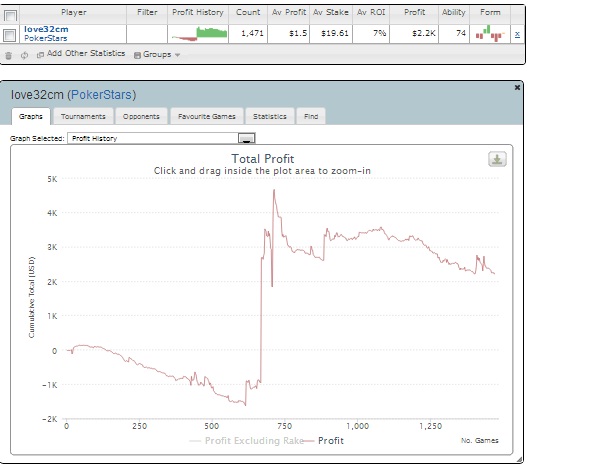Switch to the Find tab
This screenshot has width=614, height=469.
[x=311, y=116]
